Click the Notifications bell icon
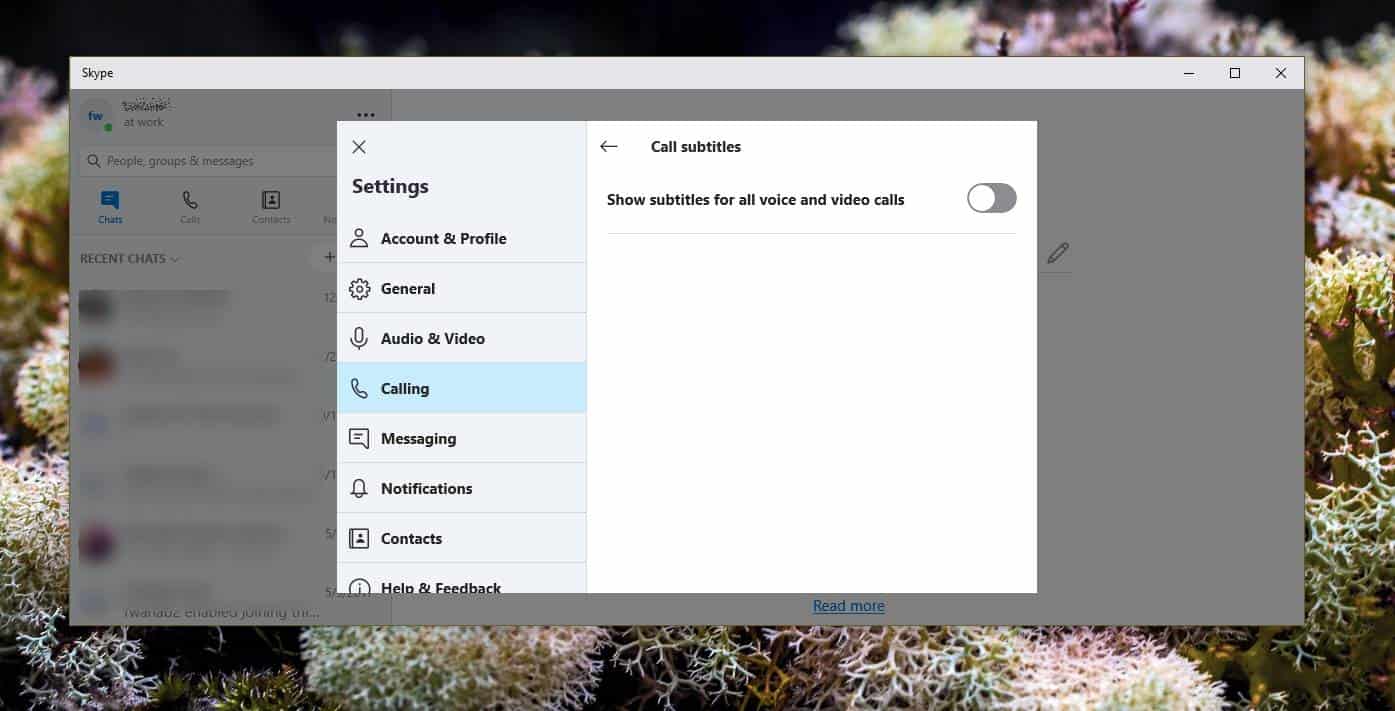This screenshot has height=711, width=1395. pos(359,488)
